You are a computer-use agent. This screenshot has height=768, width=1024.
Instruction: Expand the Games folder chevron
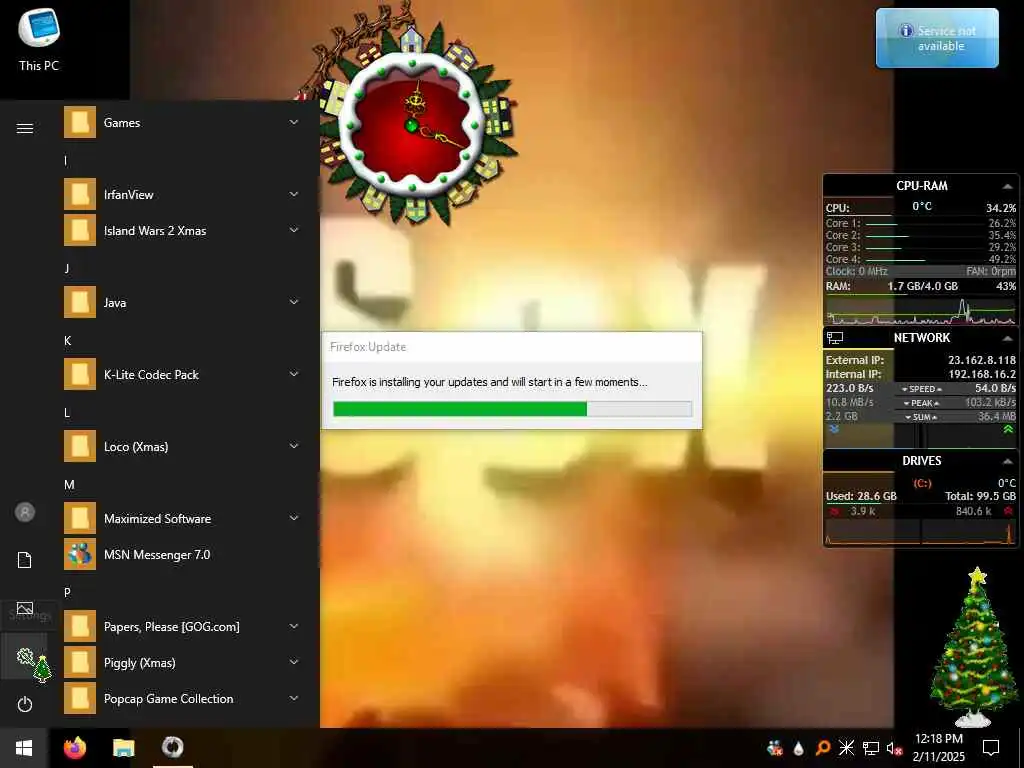(x=294, y=122)
